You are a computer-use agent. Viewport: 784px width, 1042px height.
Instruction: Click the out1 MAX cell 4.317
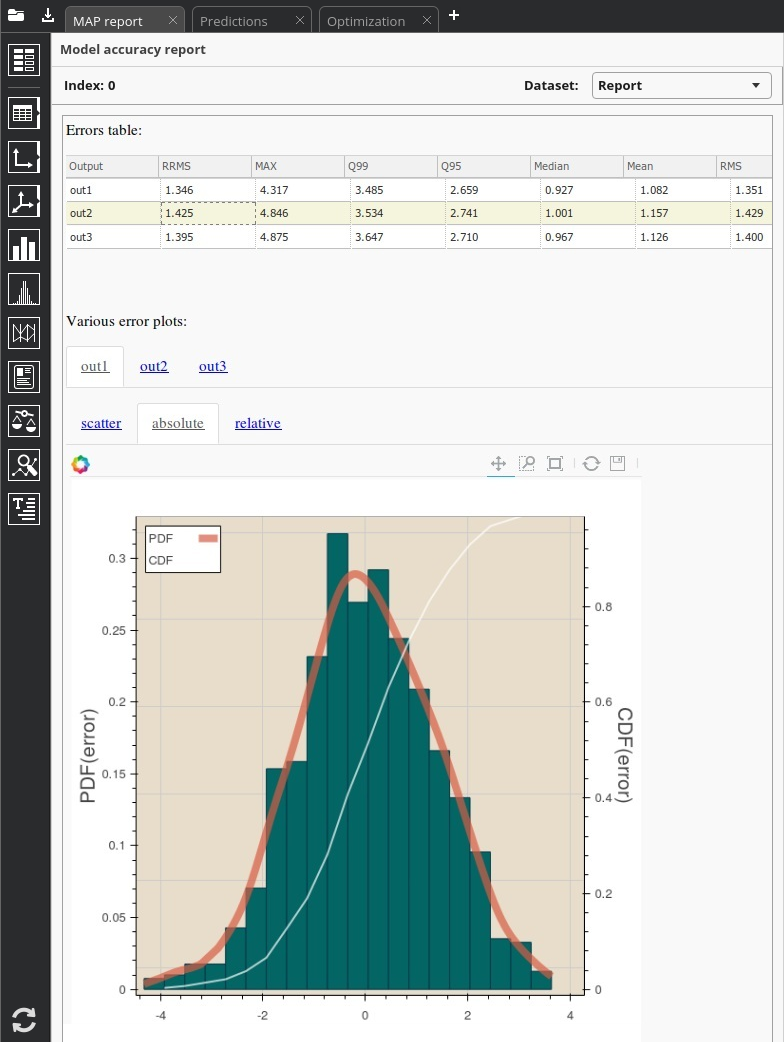[303, 190]
